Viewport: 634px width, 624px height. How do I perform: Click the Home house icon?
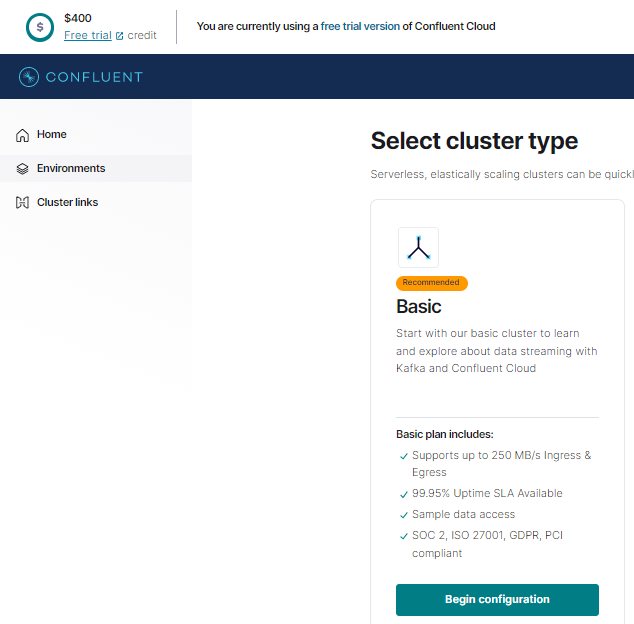tap(23, 135)
